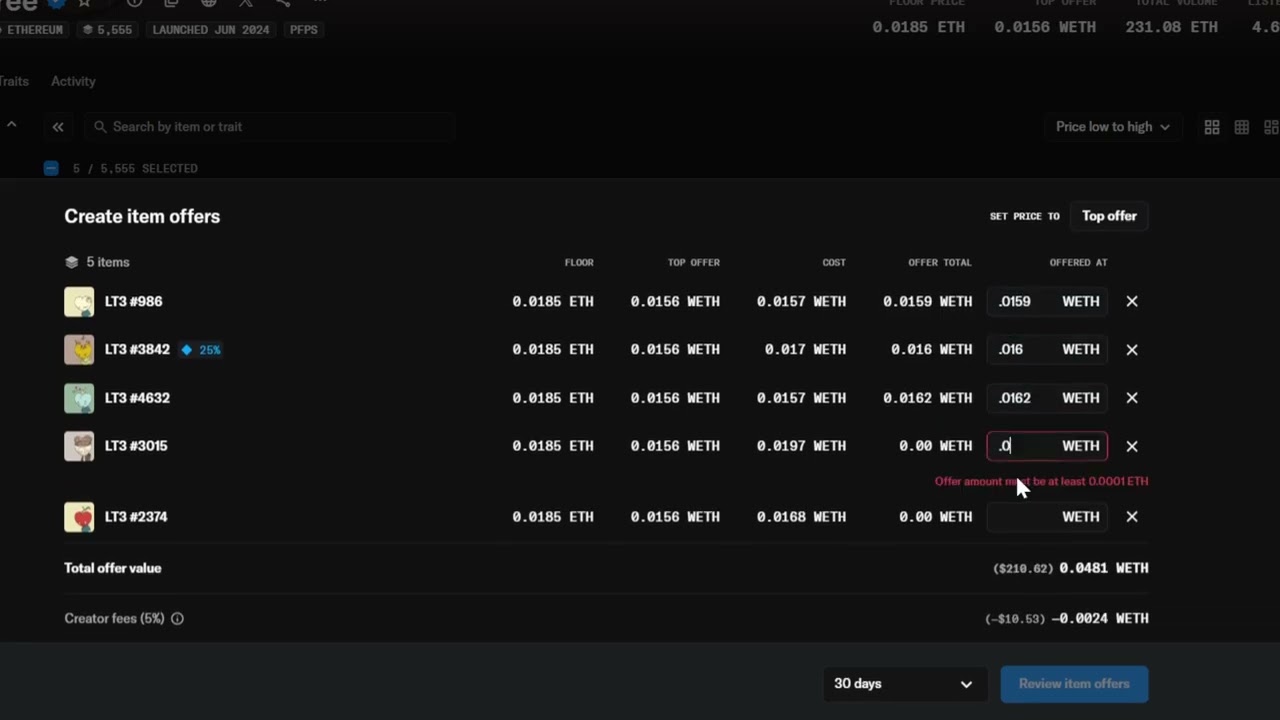The height and width of the screenshot is (720, 1280).
Task: Remove LT3 #3842 from offers
Action: coord(1132,349)
